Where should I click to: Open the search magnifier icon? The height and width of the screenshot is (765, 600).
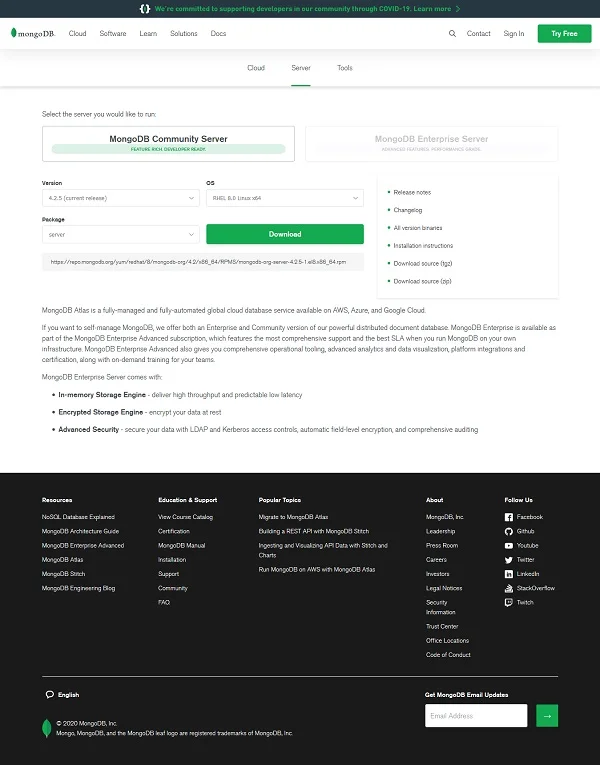(452, 34)
